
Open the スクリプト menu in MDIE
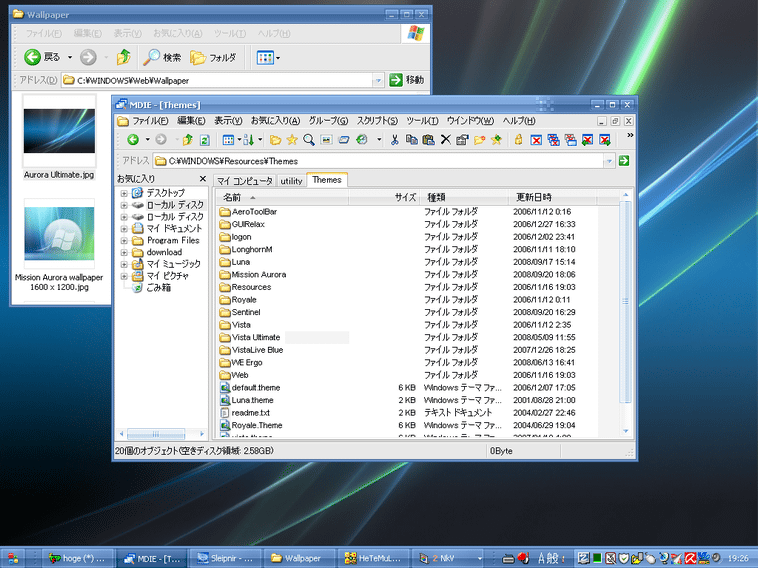378,121
